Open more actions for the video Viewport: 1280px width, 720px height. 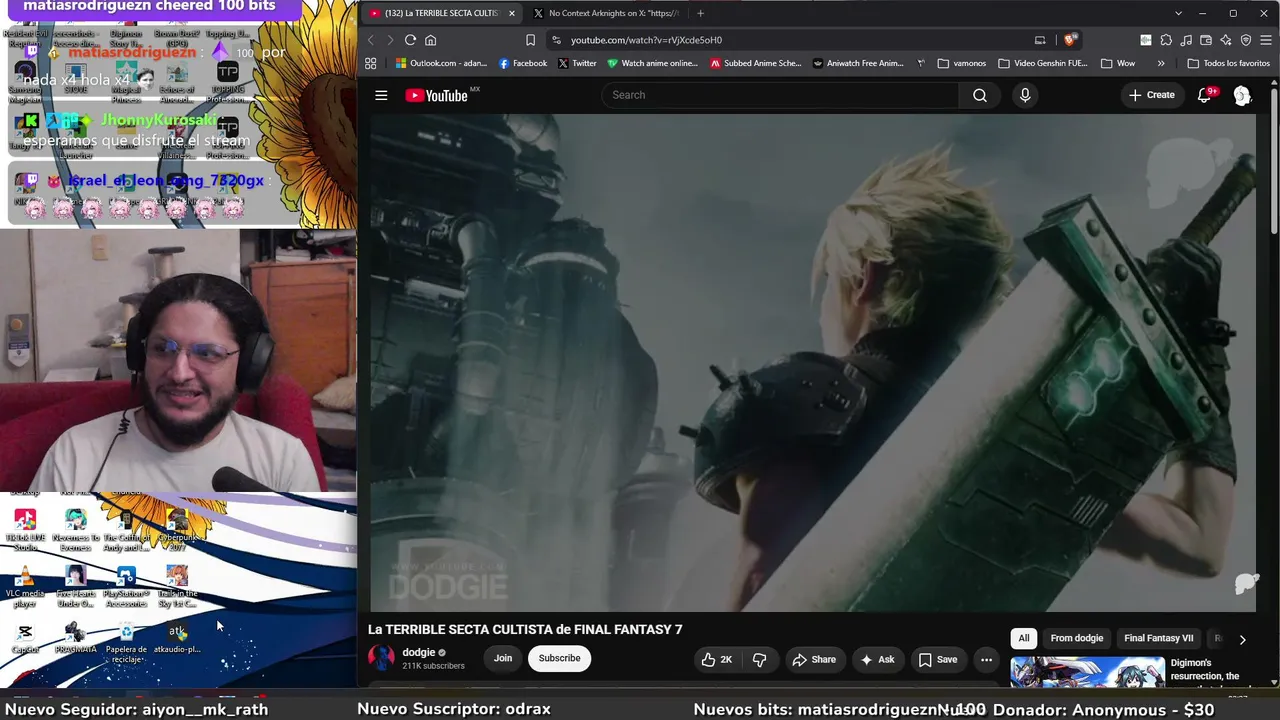pyautogui.click(x=986, y=659)
